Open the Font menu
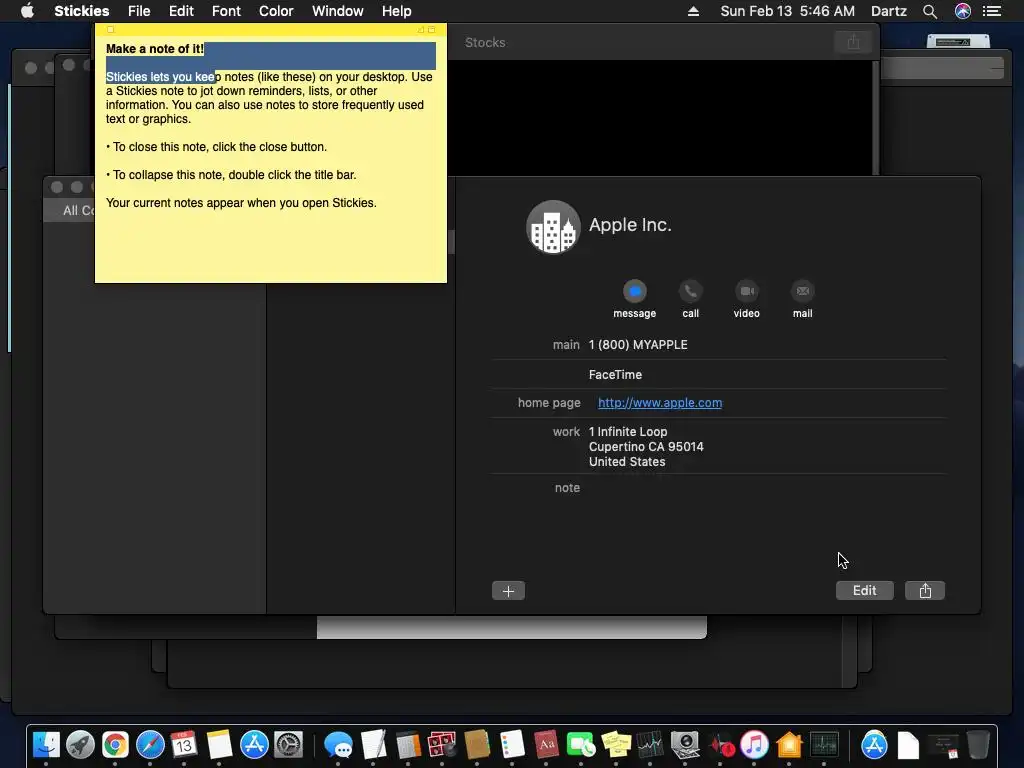Screen dimensions: 1024x768 [226, 11]
